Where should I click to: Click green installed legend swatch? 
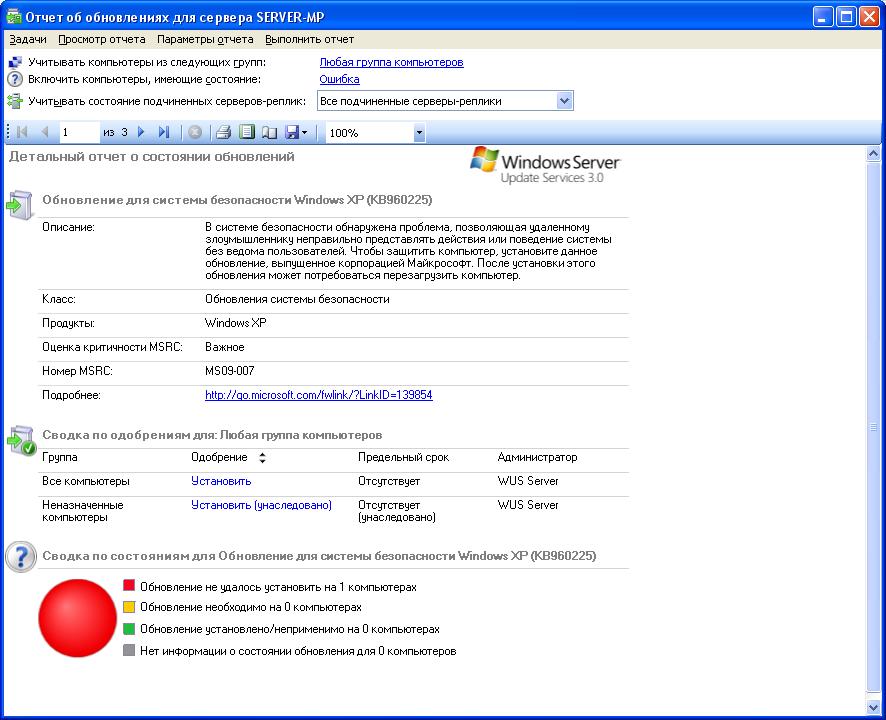(129, 628)
